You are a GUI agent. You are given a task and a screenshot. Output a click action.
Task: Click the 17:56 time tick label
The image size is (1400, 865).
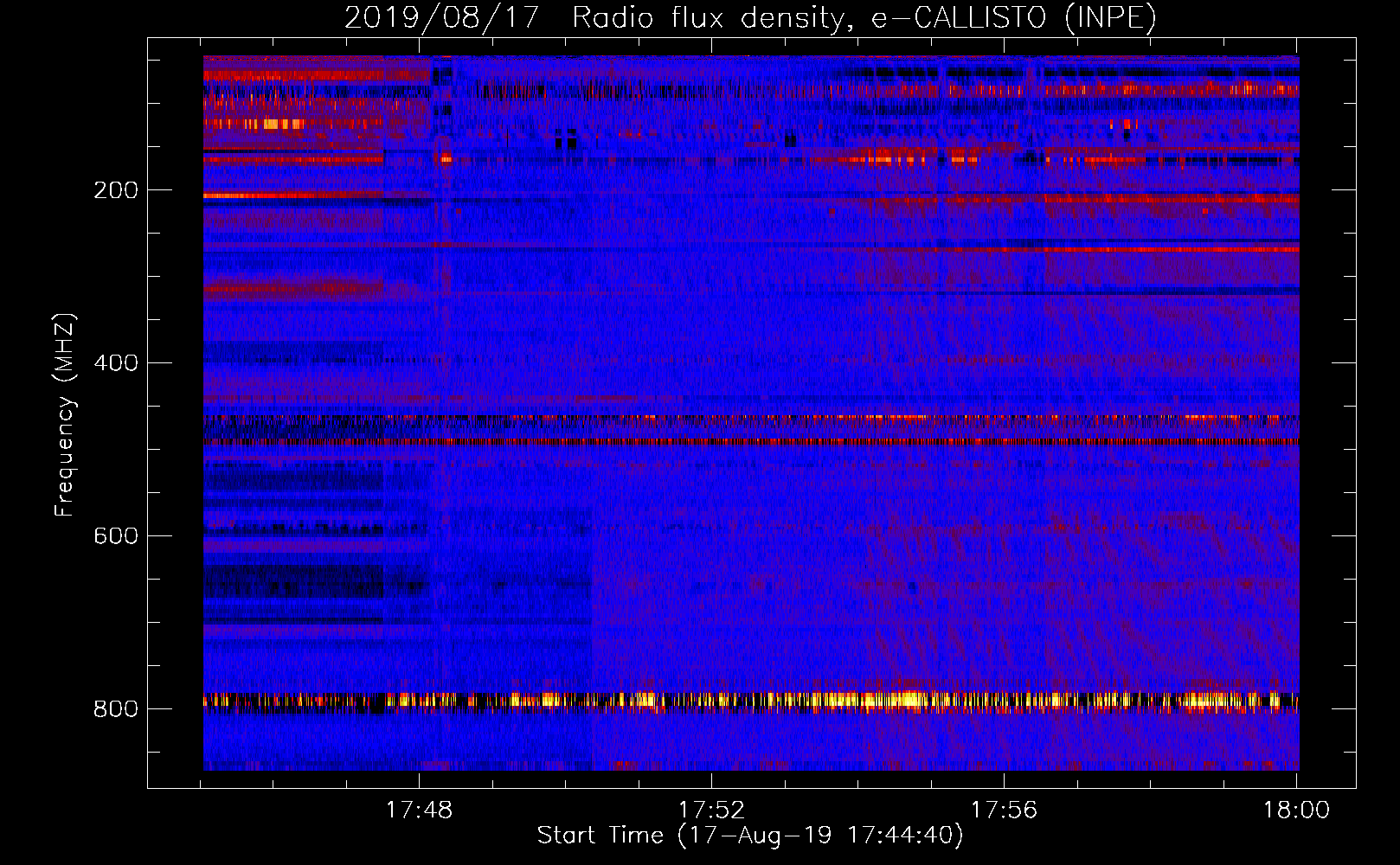tap(1004, 811)
